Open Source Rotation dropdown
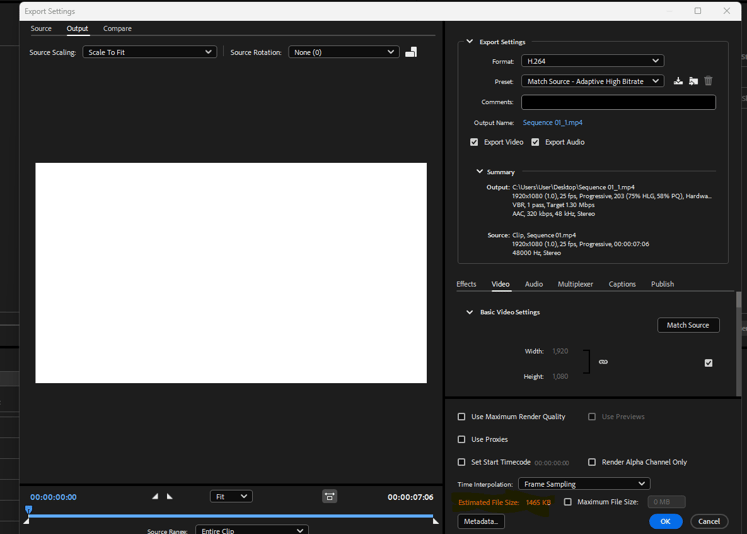 pyautogui.click(x=343, y=52)
